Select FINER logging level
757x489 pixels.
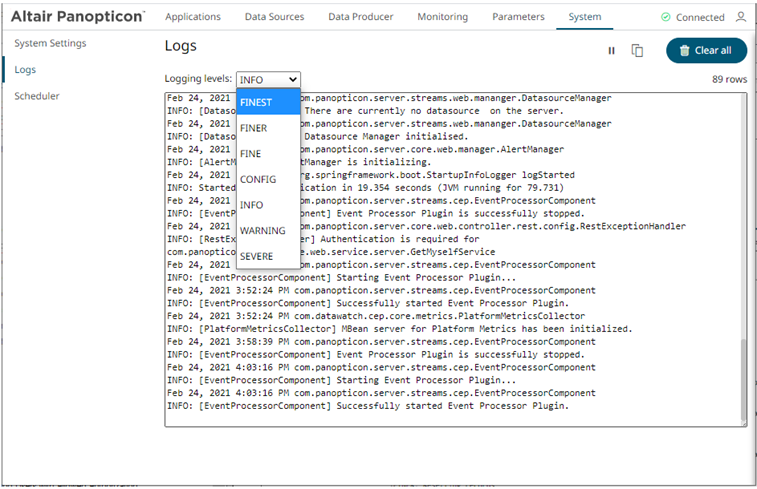click(x=268, y=128)
